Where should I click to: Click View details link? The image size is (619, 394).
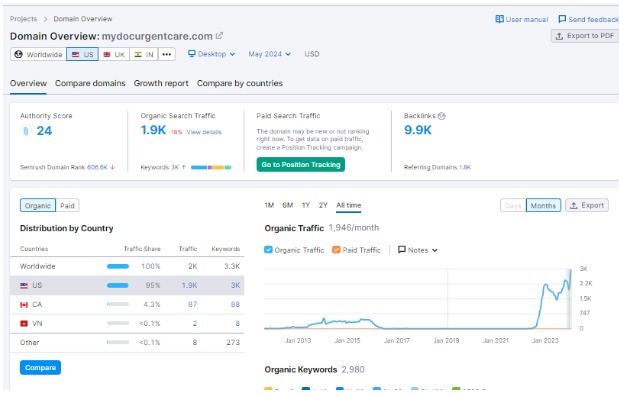(204, 132)
